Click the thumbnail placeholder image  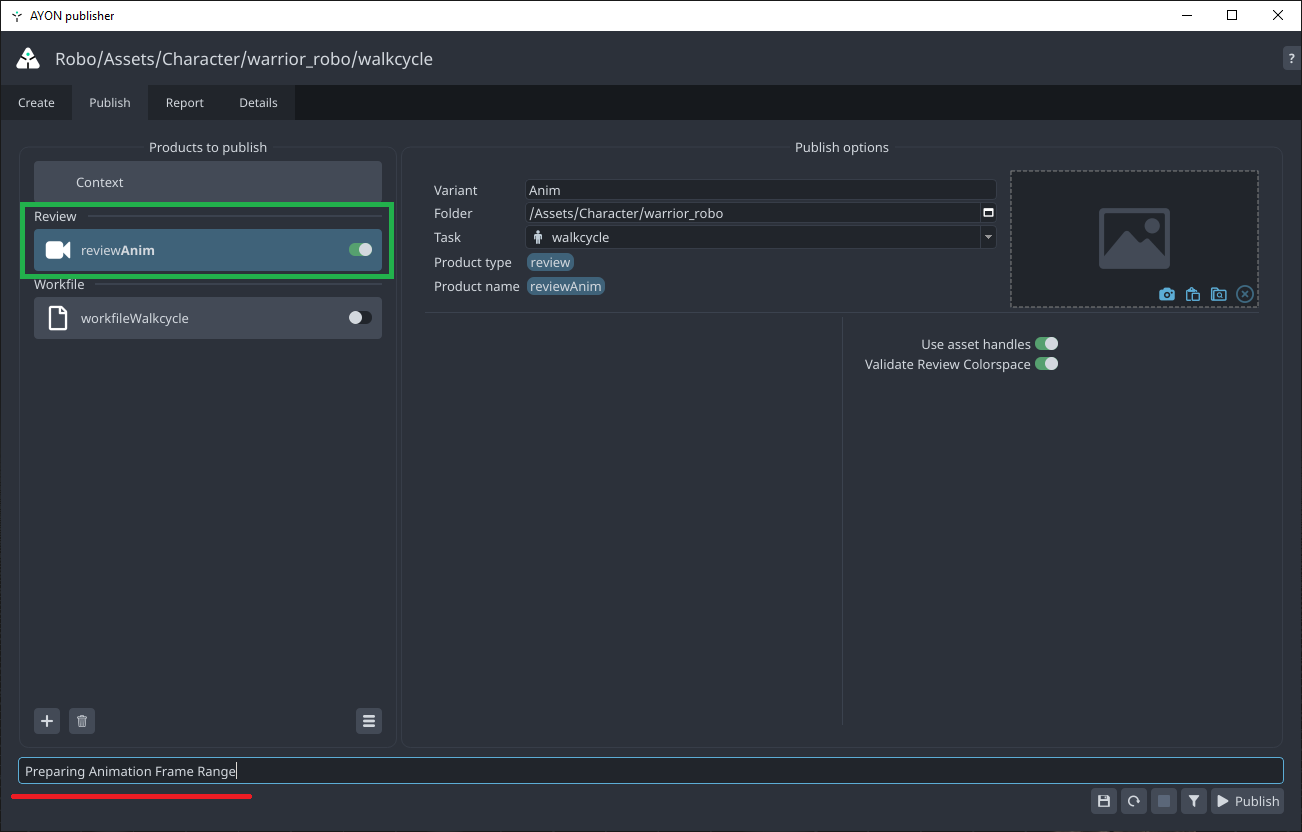pyautogui.click(x=1134, y=238)
